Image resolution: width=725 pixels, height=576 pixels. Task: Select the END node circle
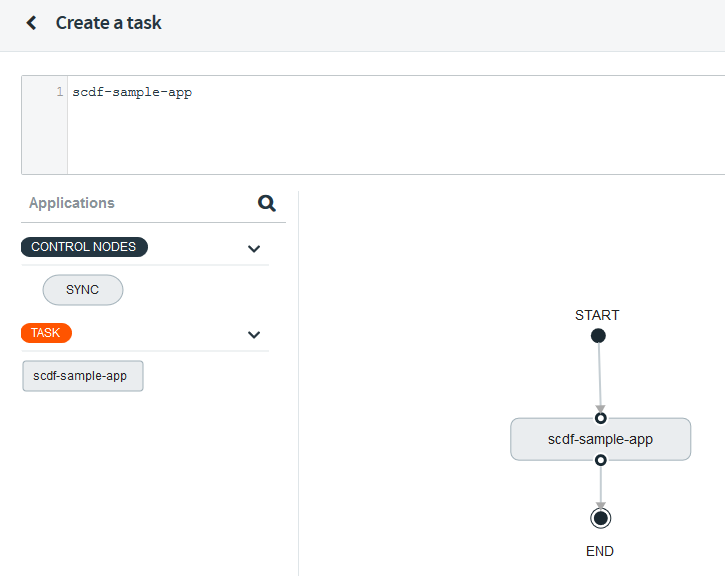pos(600,518)
